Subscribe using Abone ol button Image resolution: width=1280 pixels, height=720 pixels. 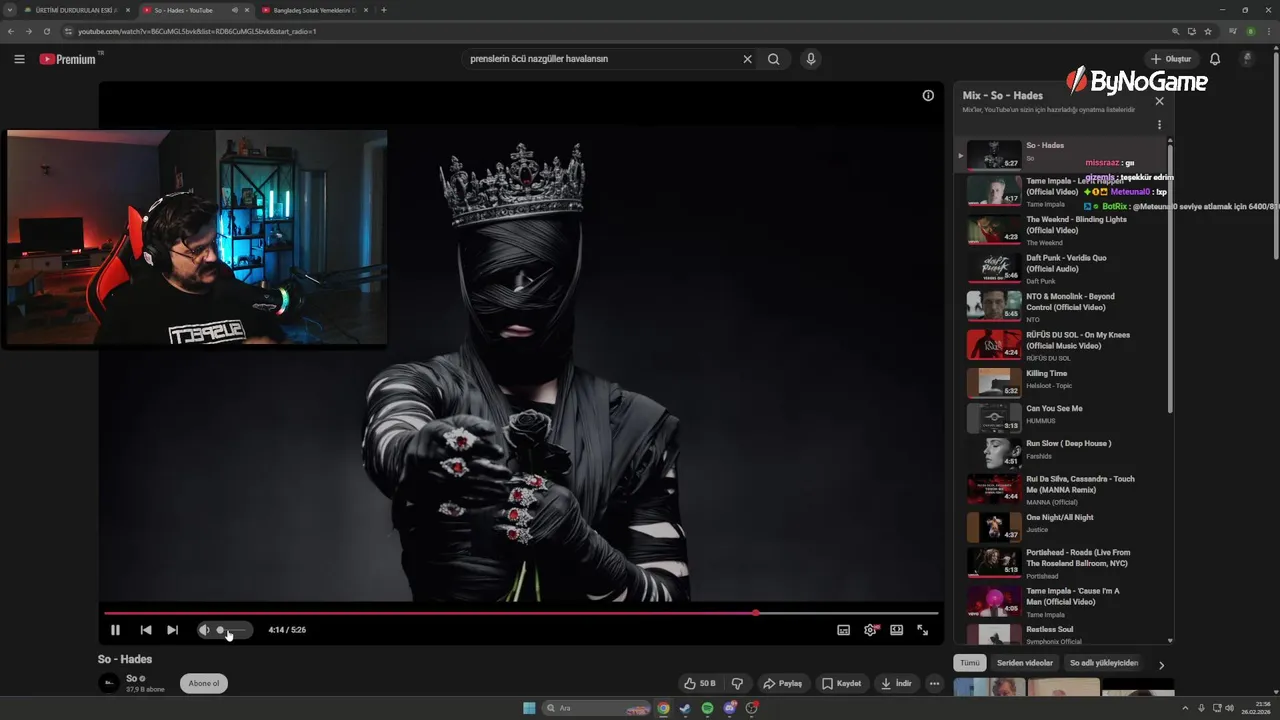pyautogui.click(x=204, y=684)
